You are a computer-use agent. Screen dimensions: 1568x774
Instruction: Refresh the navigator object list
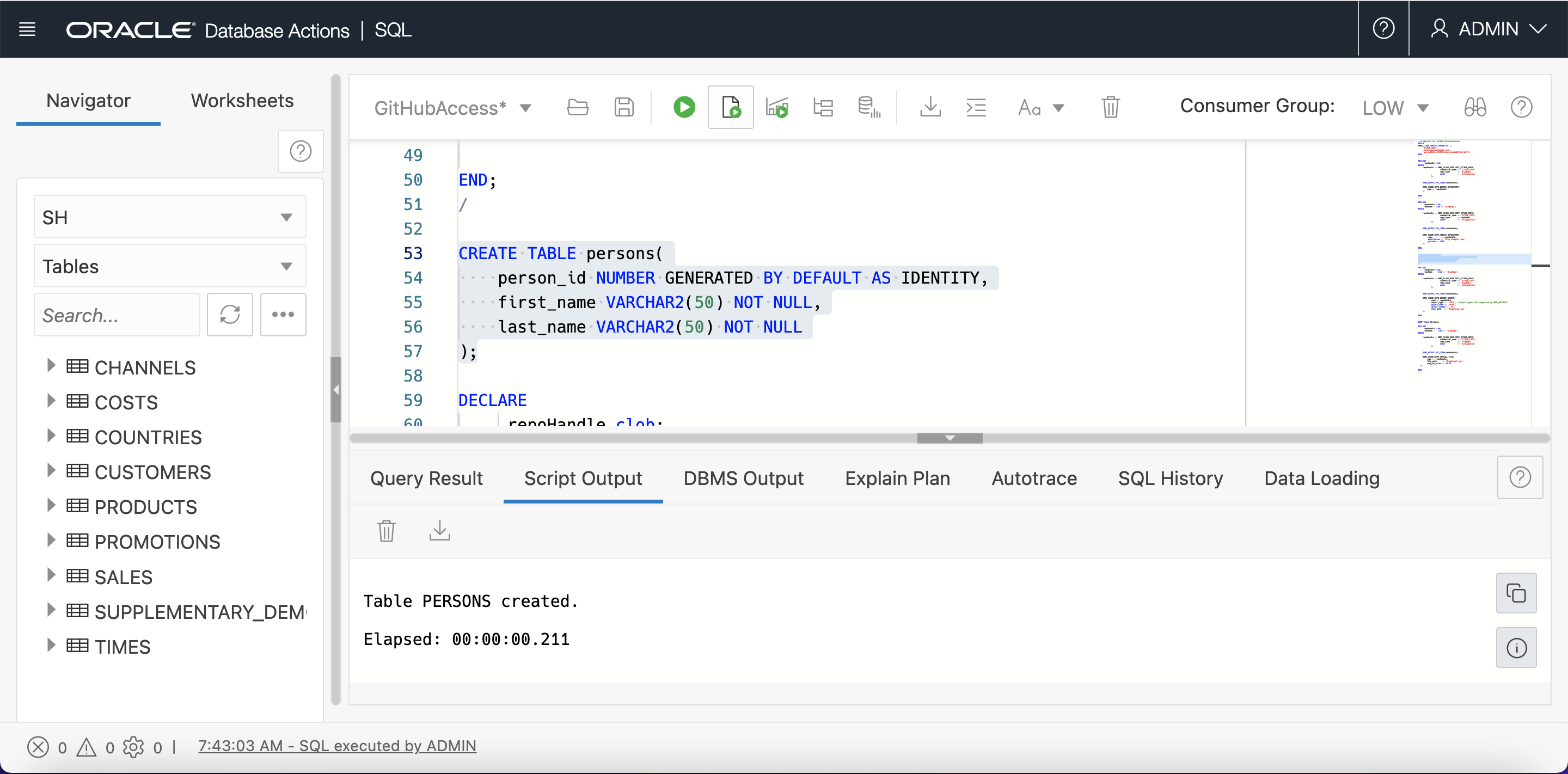(x=229, y=315)
